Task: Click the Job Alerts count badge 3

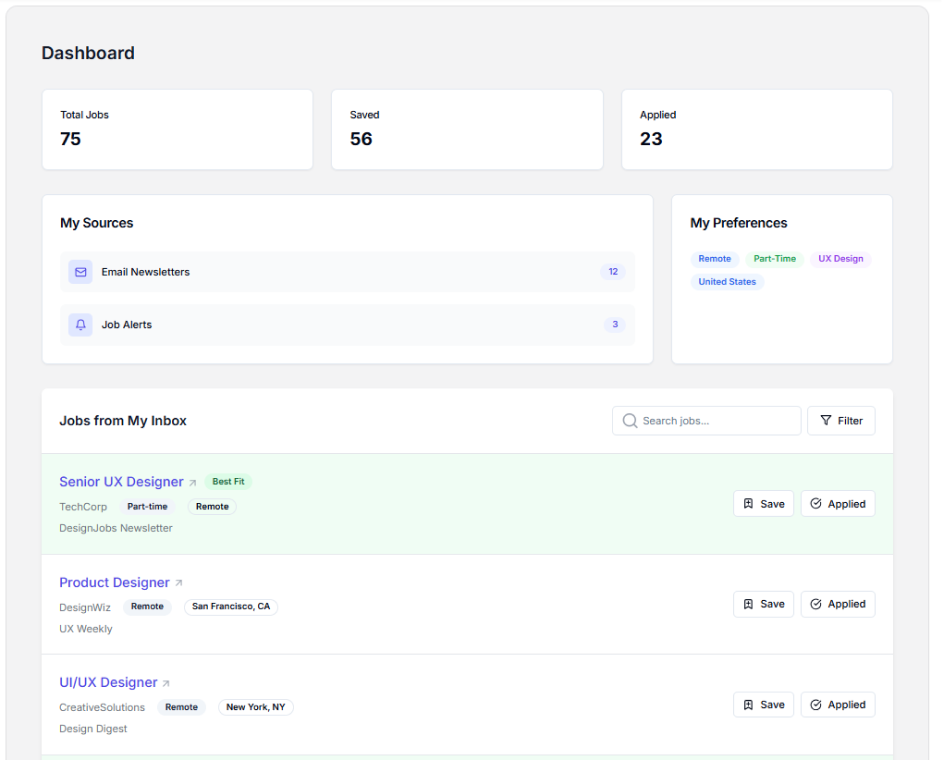Action: [x=615, y=324]
